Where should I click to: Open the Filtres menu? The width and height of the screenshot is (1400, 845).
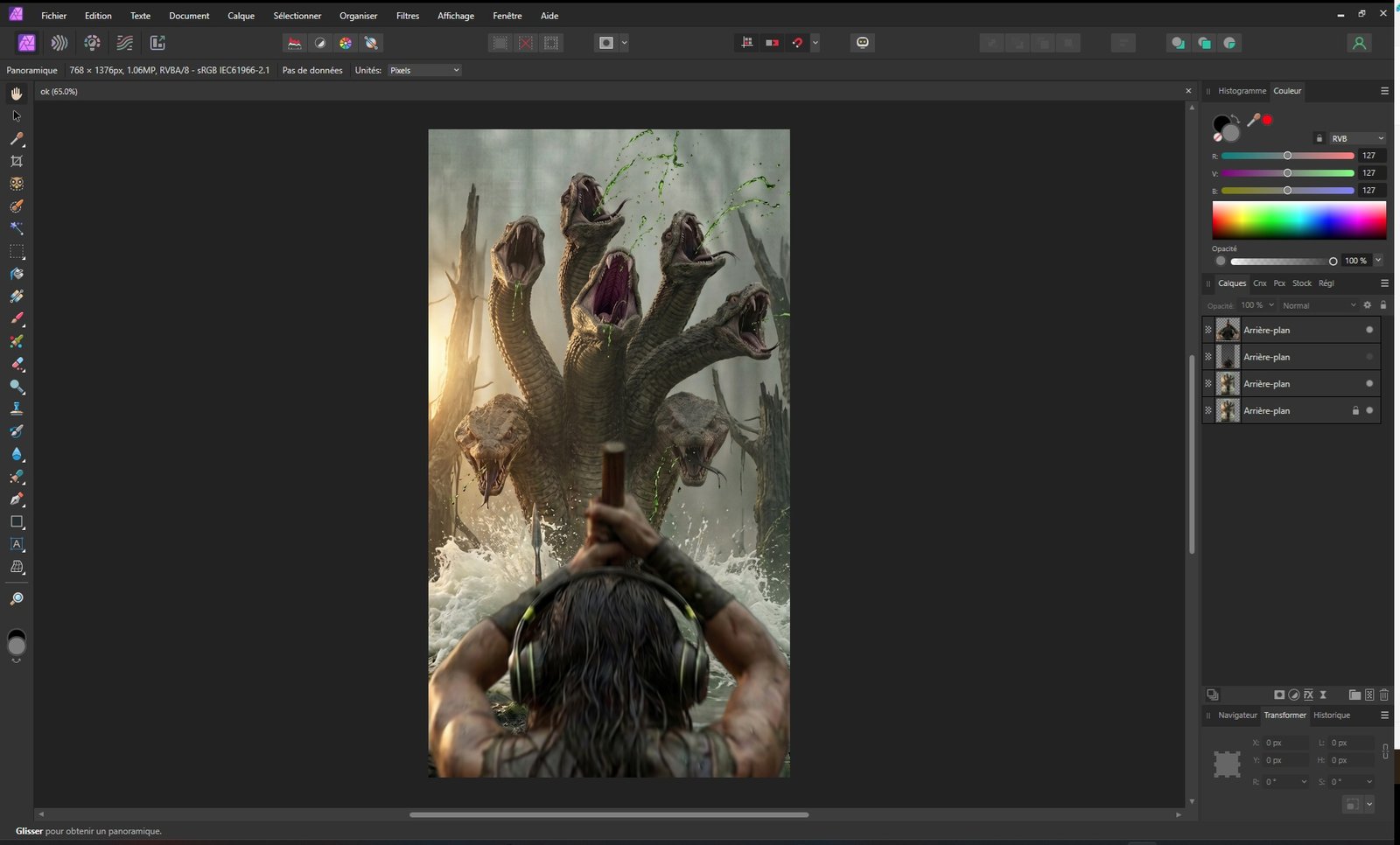(407, 16)
